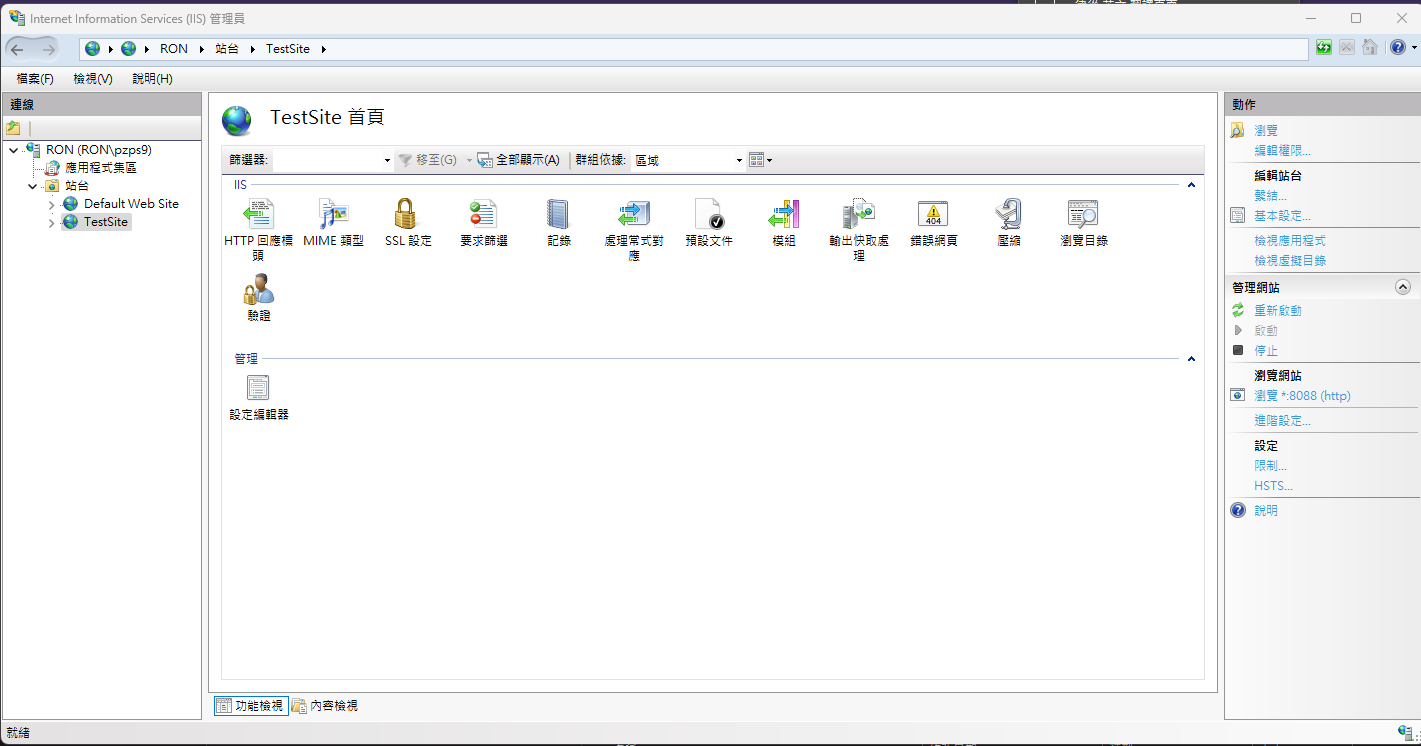Open the 模組 feature icon

tap(784, 214)
